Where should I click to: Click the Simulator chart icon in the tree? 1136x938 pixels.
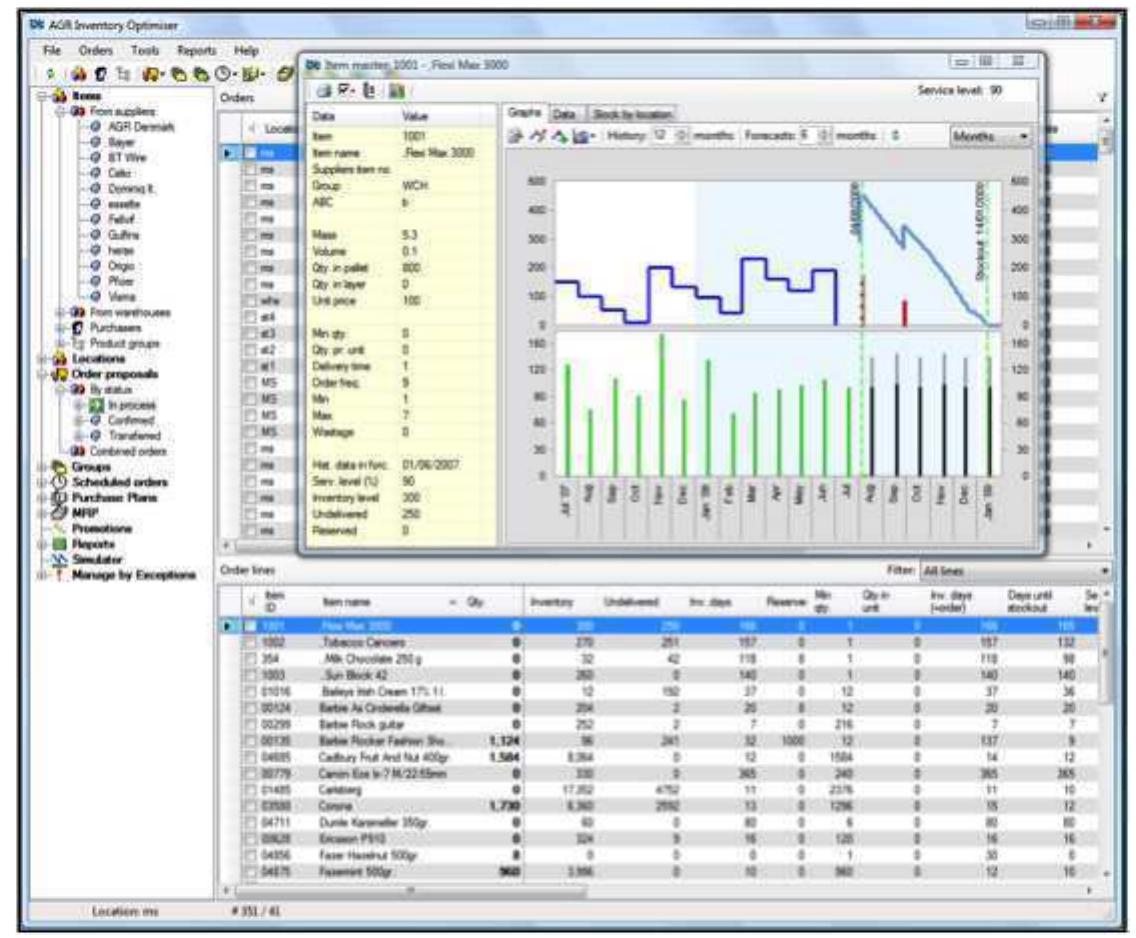pyautogui.click(x=60, y=559)
